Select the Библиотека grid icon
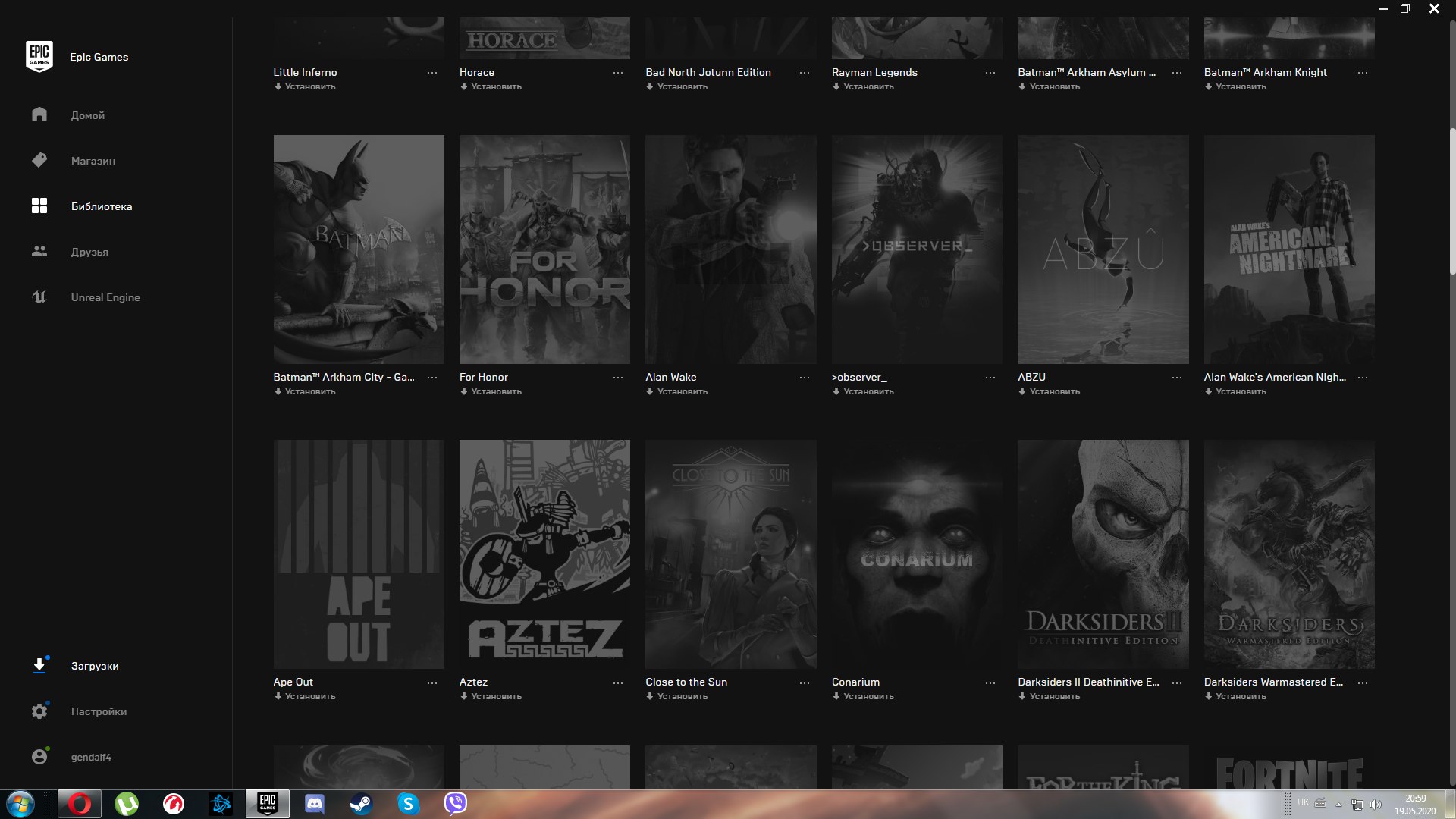The height and width of the screenshot is (819, 1456). [x=39, y=206]
